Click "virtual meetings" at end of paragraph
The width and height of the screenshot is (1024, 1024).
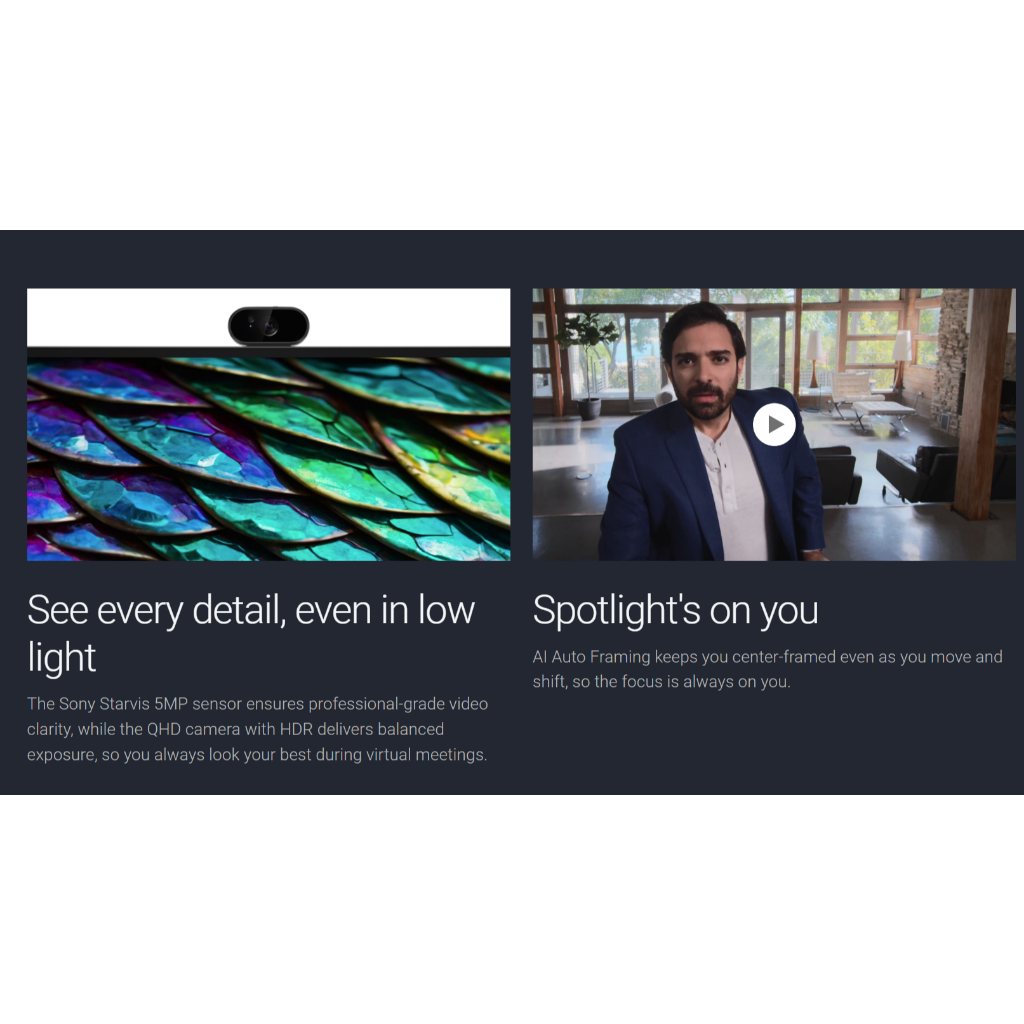(426, 754)
